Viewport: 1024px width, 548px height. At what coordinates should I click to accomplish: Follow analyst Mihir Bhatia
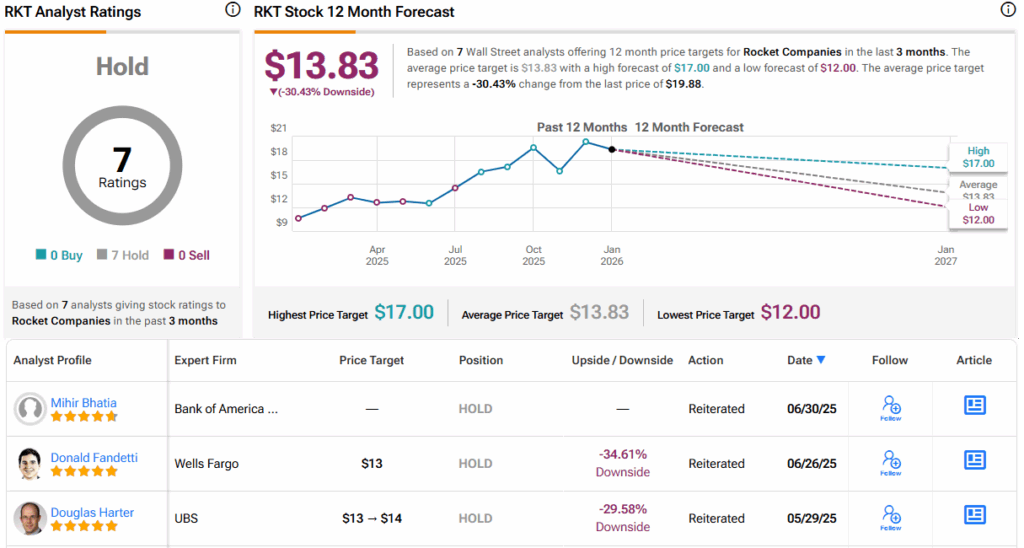(891, 406)
